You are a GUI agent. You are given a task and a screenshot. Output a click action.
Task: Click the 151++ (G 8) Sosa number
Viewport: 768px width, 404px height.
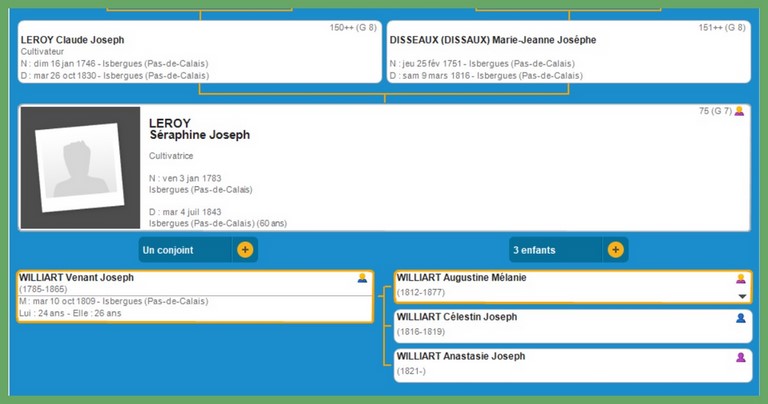722,27
